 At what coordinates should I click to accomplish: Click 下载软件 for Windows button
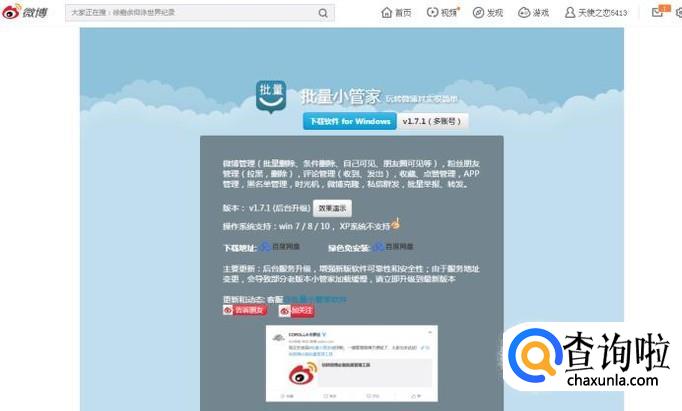click(350, 121)
